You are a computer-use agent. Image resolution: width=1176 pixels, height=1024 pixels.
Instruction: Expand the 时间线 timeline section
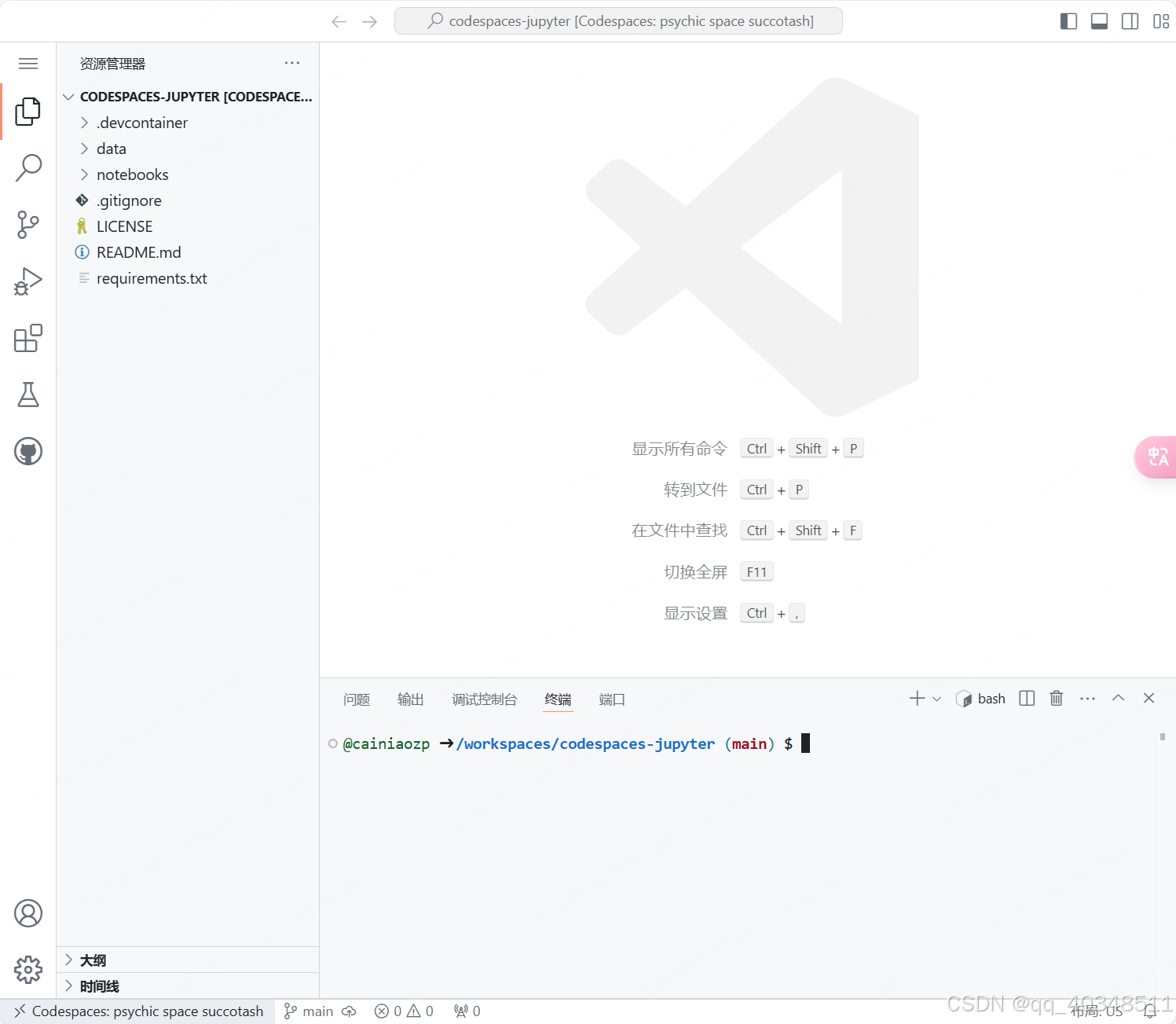[188, 985]
